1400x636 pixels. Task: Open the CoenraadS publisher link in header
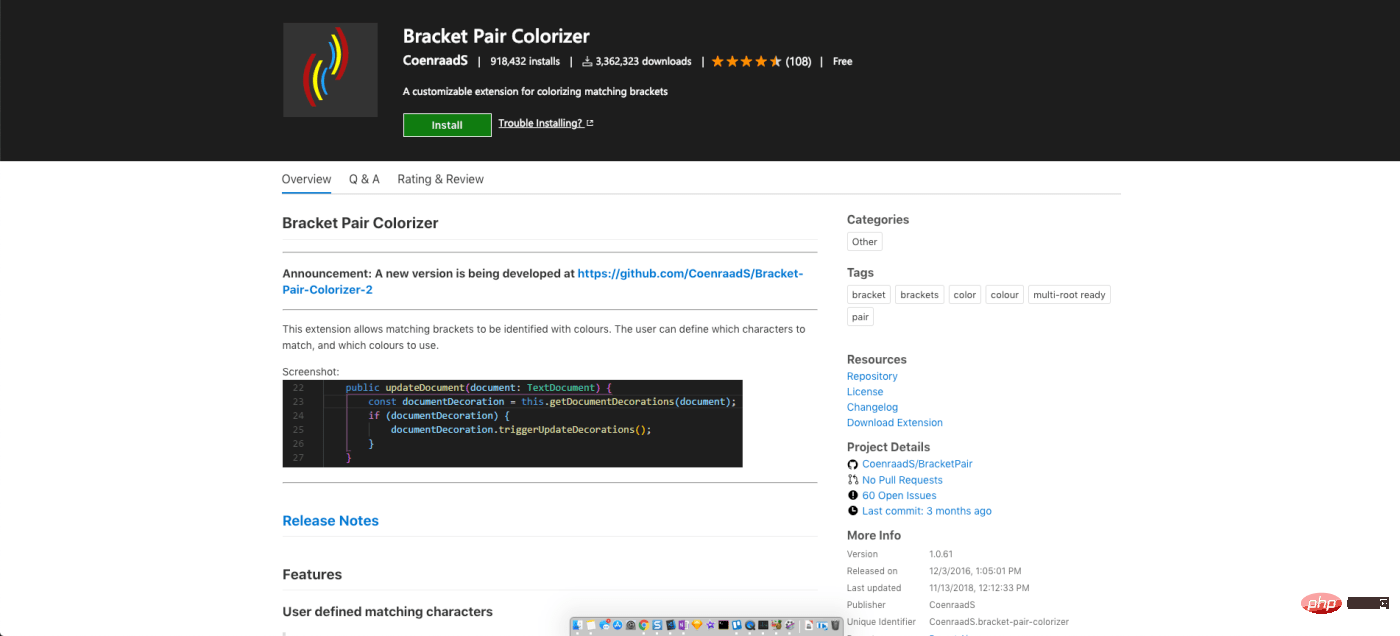(x=435, y=61)
